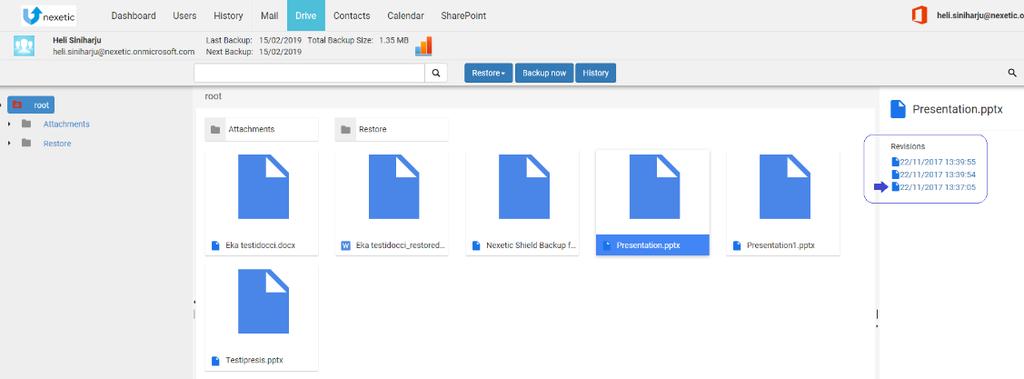Click the search magnifier button next to search field

436,73
